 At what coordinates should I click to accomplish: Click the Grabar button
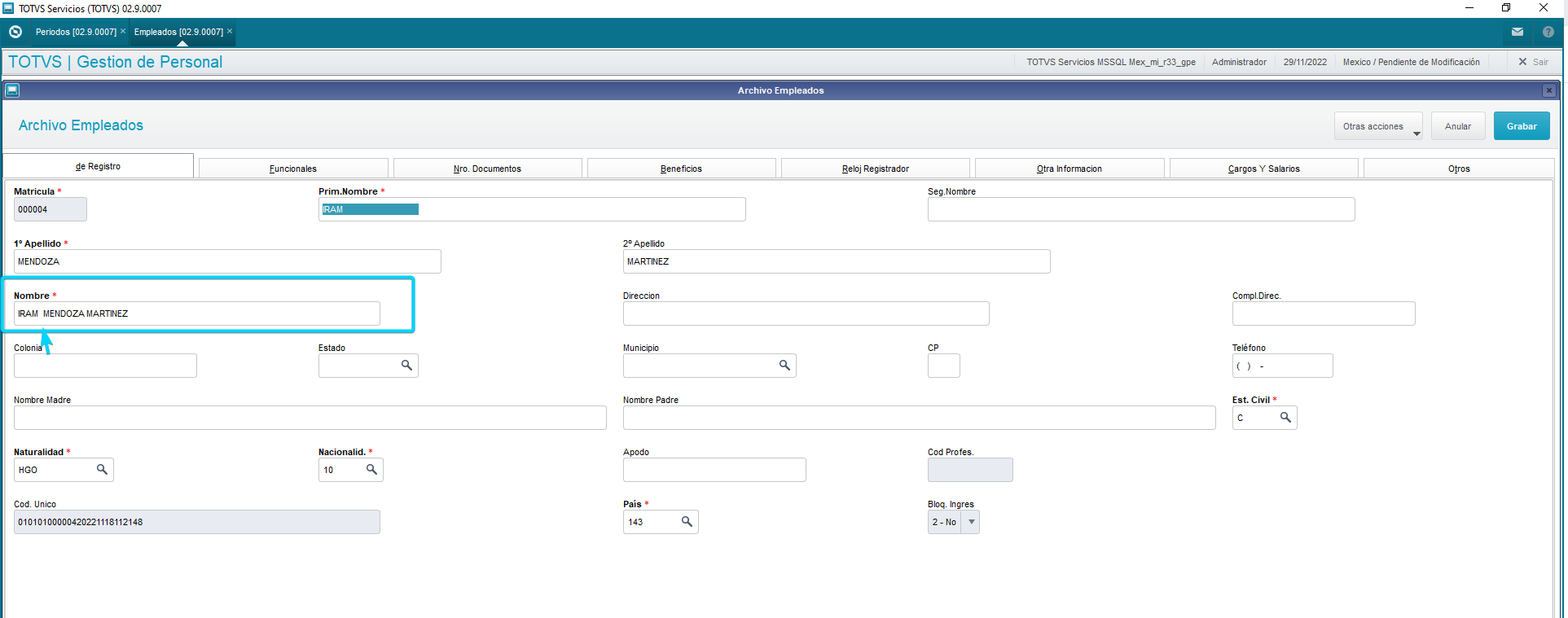pyautogui.click(x=1522, y=126)
